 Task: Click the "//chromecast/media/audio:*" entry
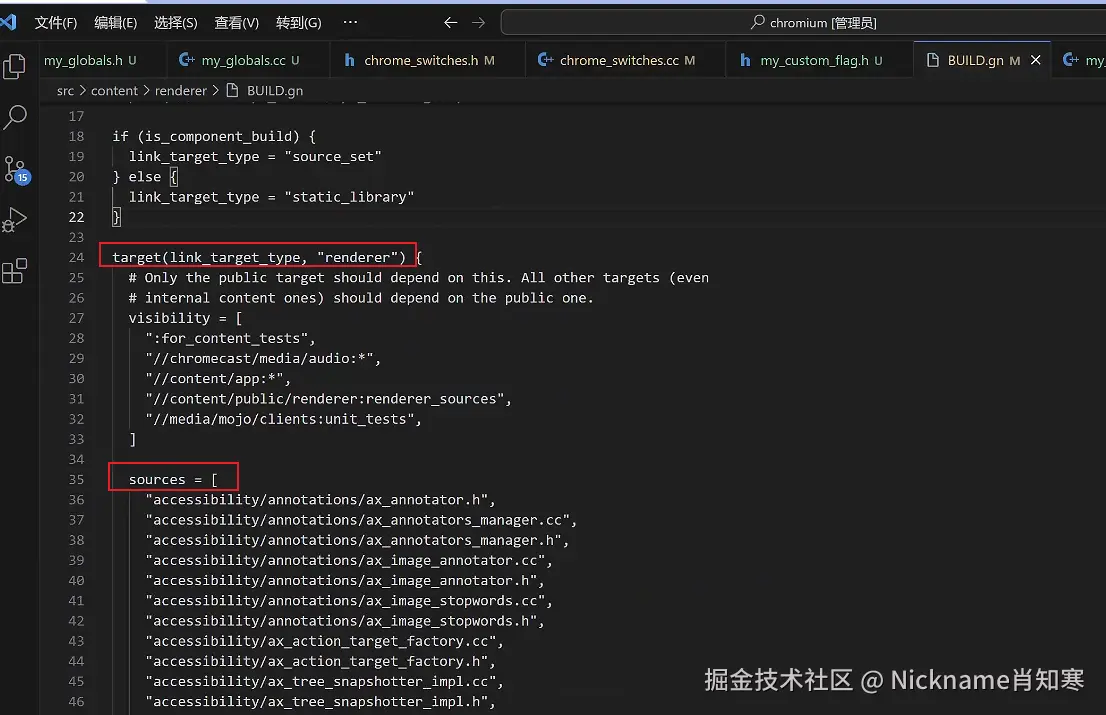262,358
